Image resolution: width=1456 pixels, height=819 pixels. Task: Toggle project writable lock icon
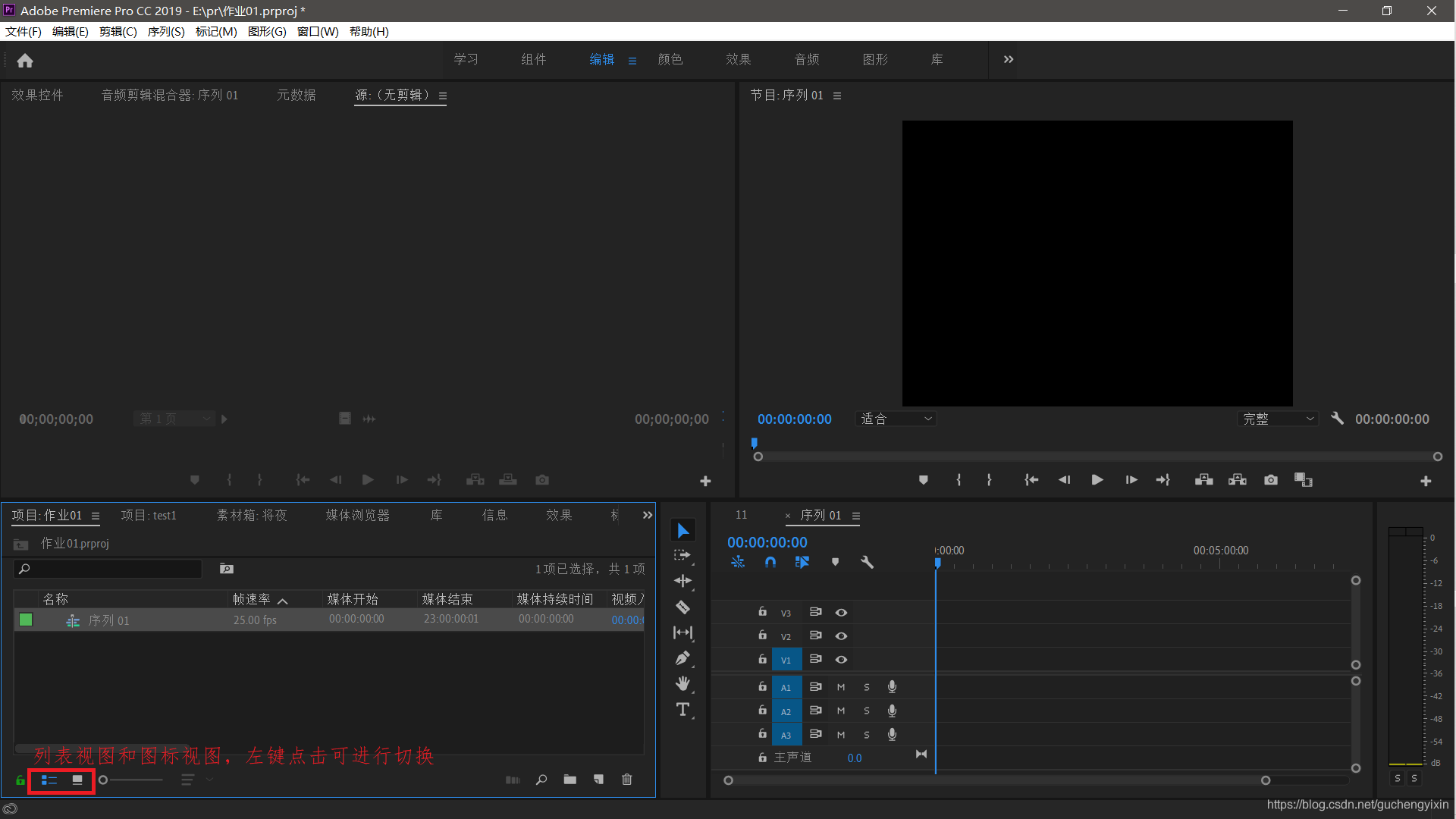pyautogui.click(x=20, y=780)
